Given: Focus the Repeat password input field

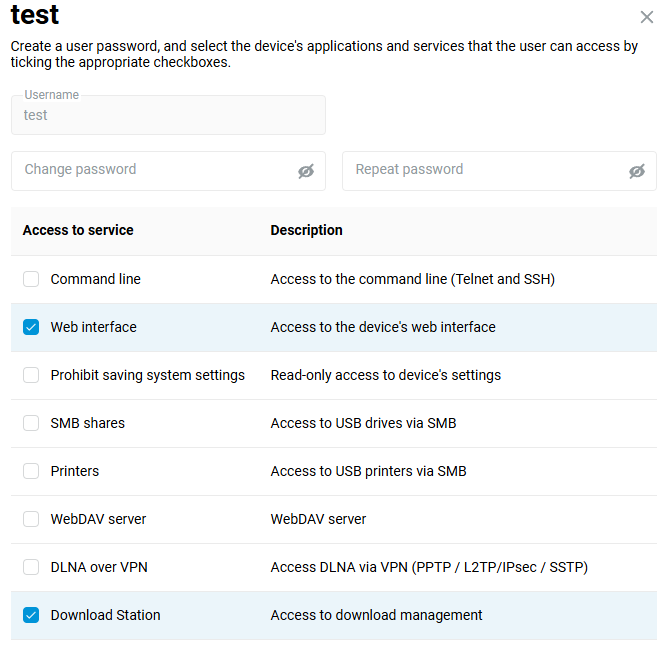Looking at the screenshot, I should point(485,170).
